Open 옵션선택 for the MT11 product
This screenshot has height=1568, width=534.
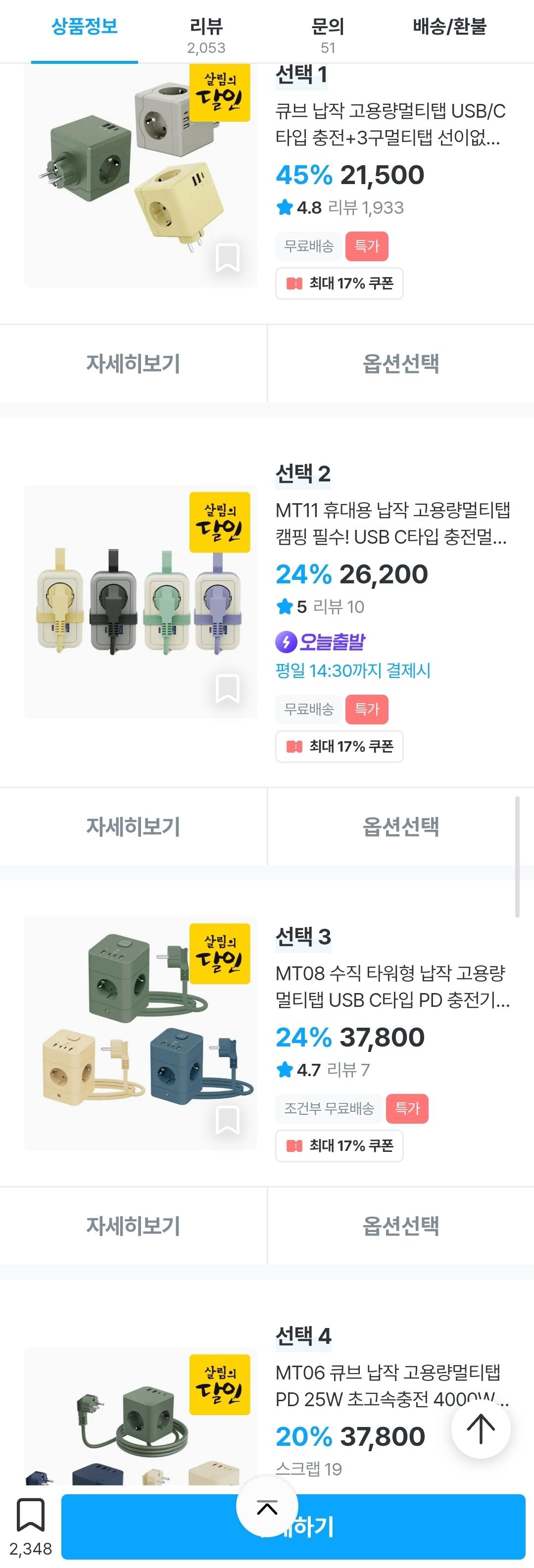(x=401, y=826)
